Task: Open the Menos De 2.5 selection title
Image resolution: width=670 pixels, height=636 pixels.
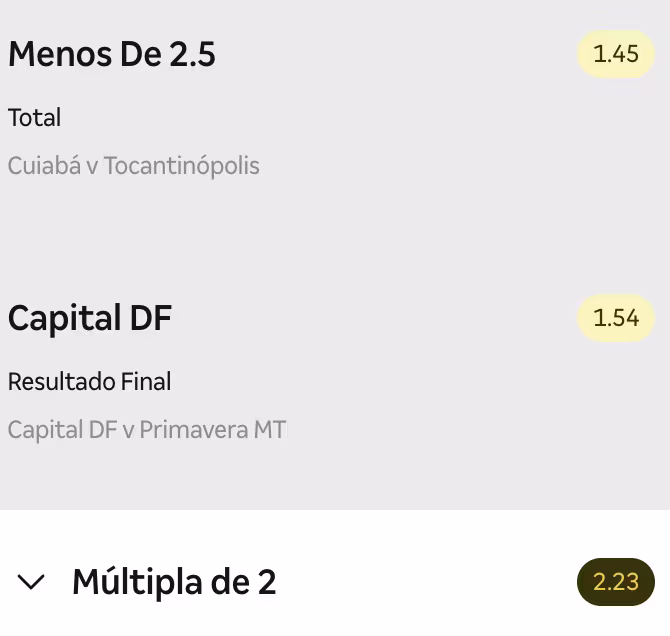Action: pyautogui.click(x=112, y=54)
